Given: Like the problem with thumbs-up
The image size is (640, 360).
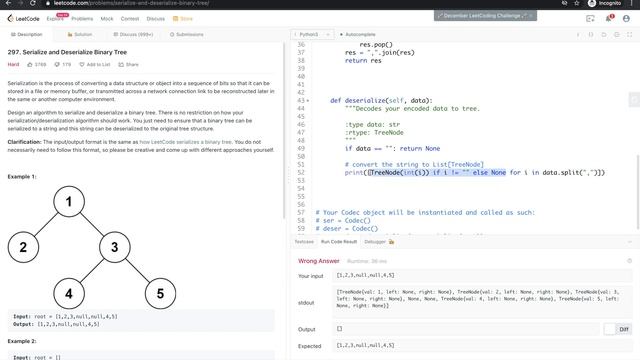Looking at the screenshot, I should [x=30, y=64].
